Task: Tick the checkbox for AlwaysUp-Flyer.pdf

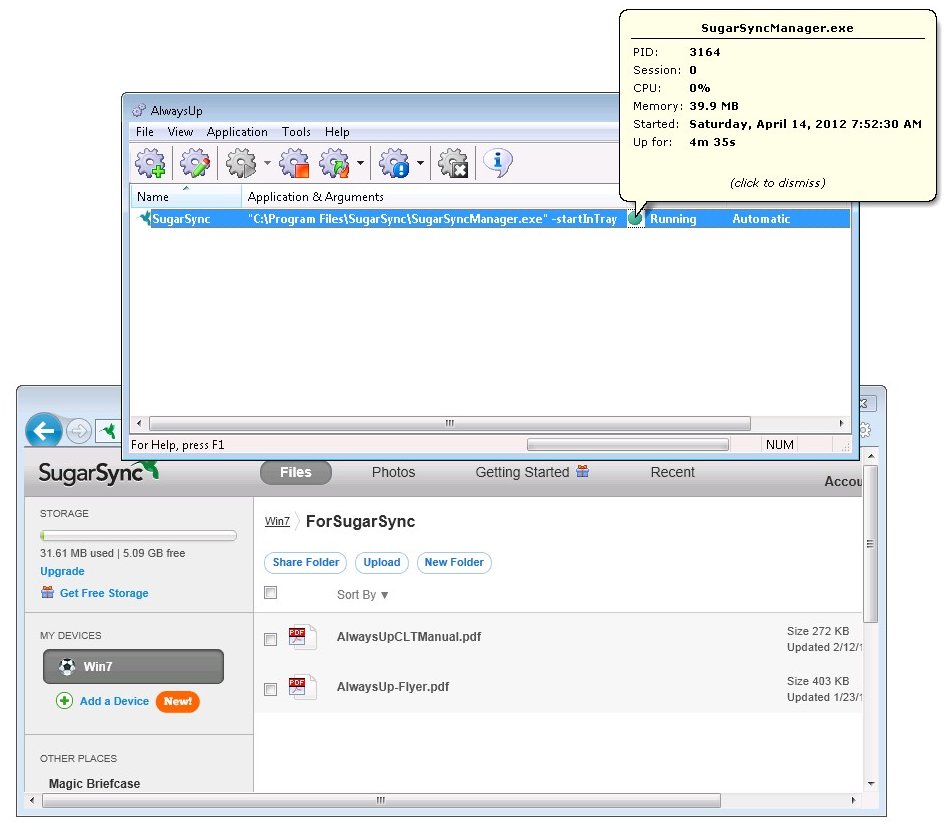Action: (271, 689)
